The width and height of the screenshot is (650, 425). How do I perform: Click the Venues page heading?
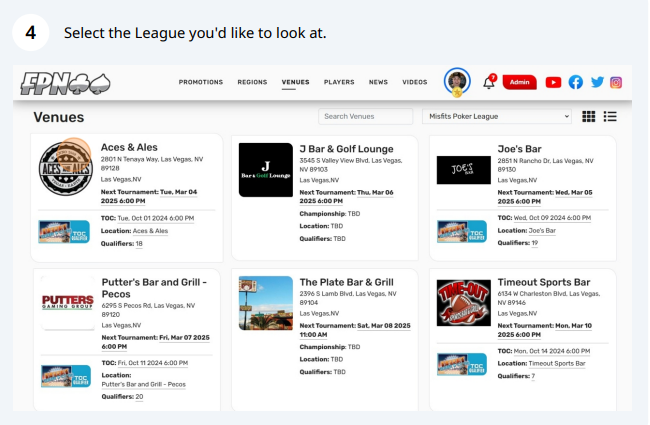click(59, 117)
